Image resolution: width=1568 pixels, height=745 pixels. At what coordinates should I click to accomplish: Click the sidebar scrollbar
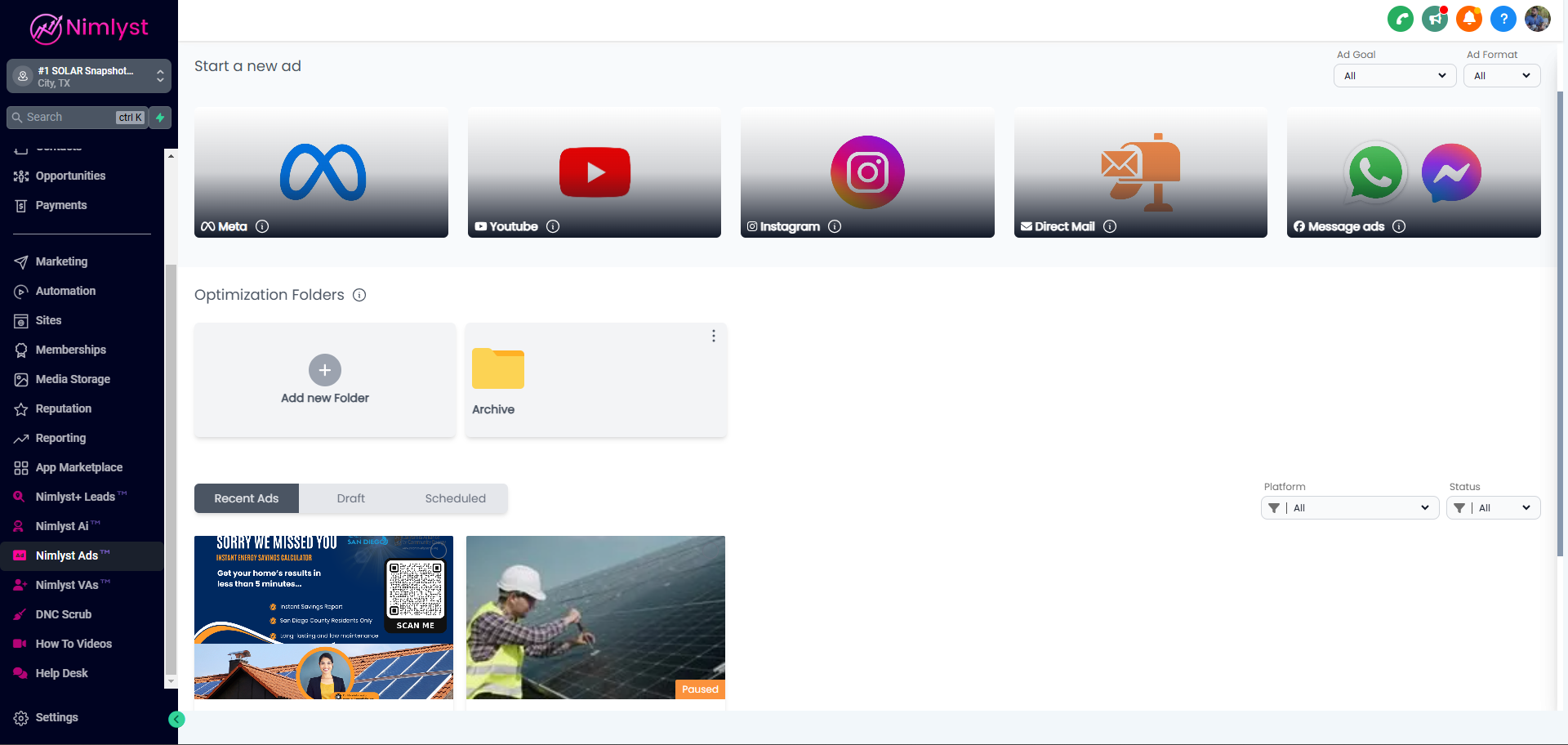coord(171,470)
